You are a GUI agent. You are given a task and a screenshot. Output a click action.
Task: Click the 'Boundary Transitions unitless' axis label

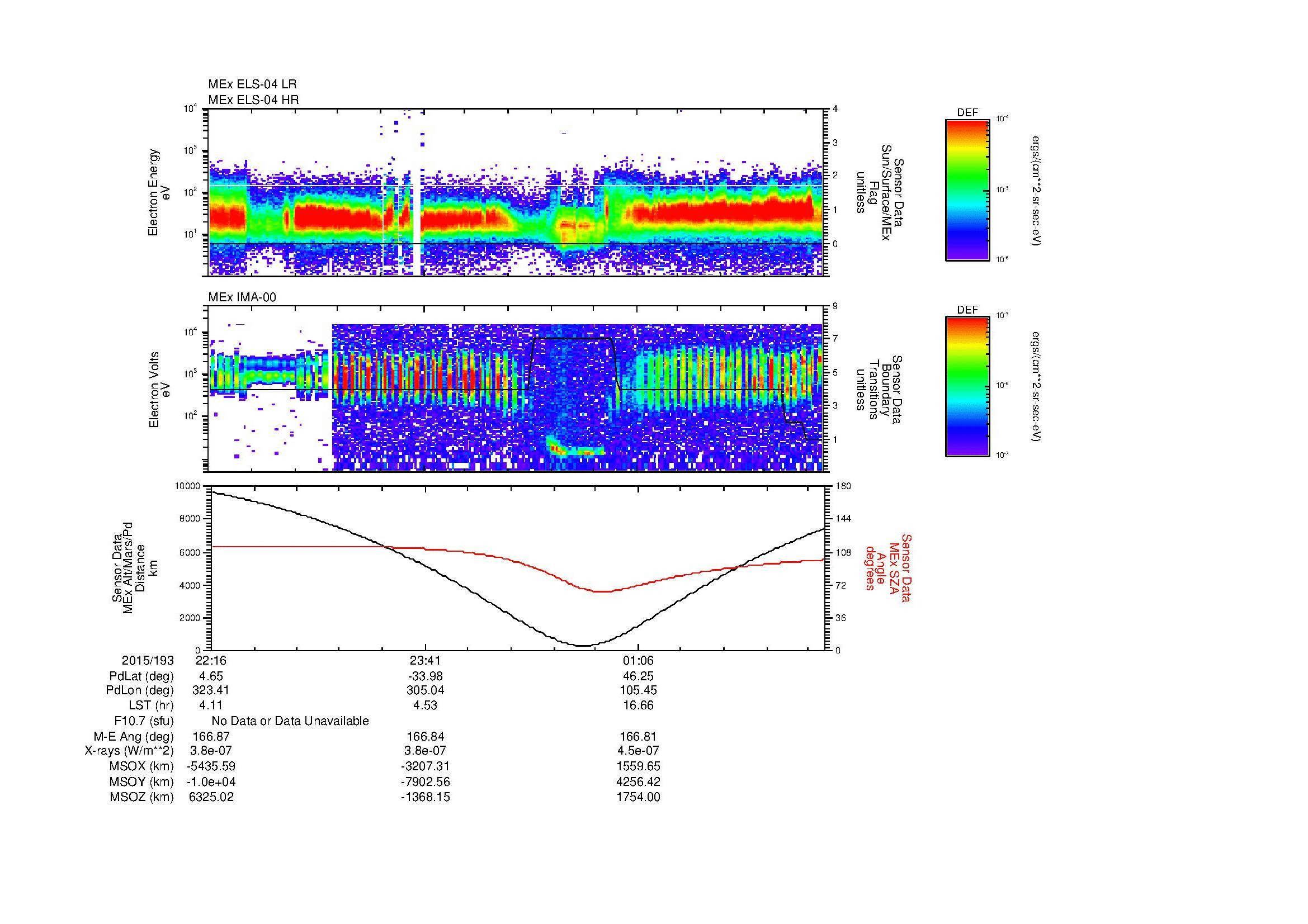click(880, 390)
